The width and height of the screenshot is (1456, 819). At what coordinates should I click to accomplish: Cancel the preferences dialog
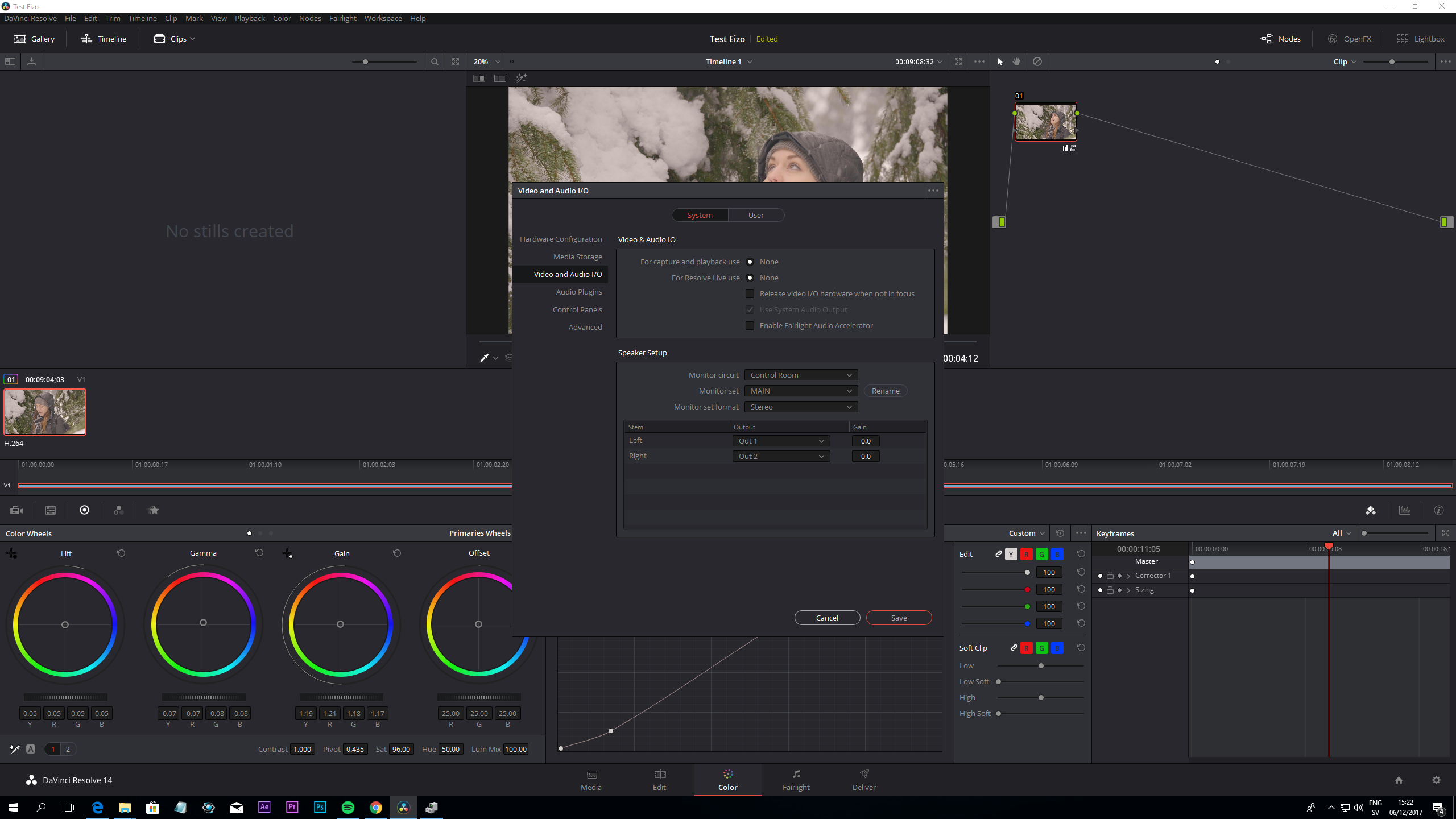(x=827, y=618)
